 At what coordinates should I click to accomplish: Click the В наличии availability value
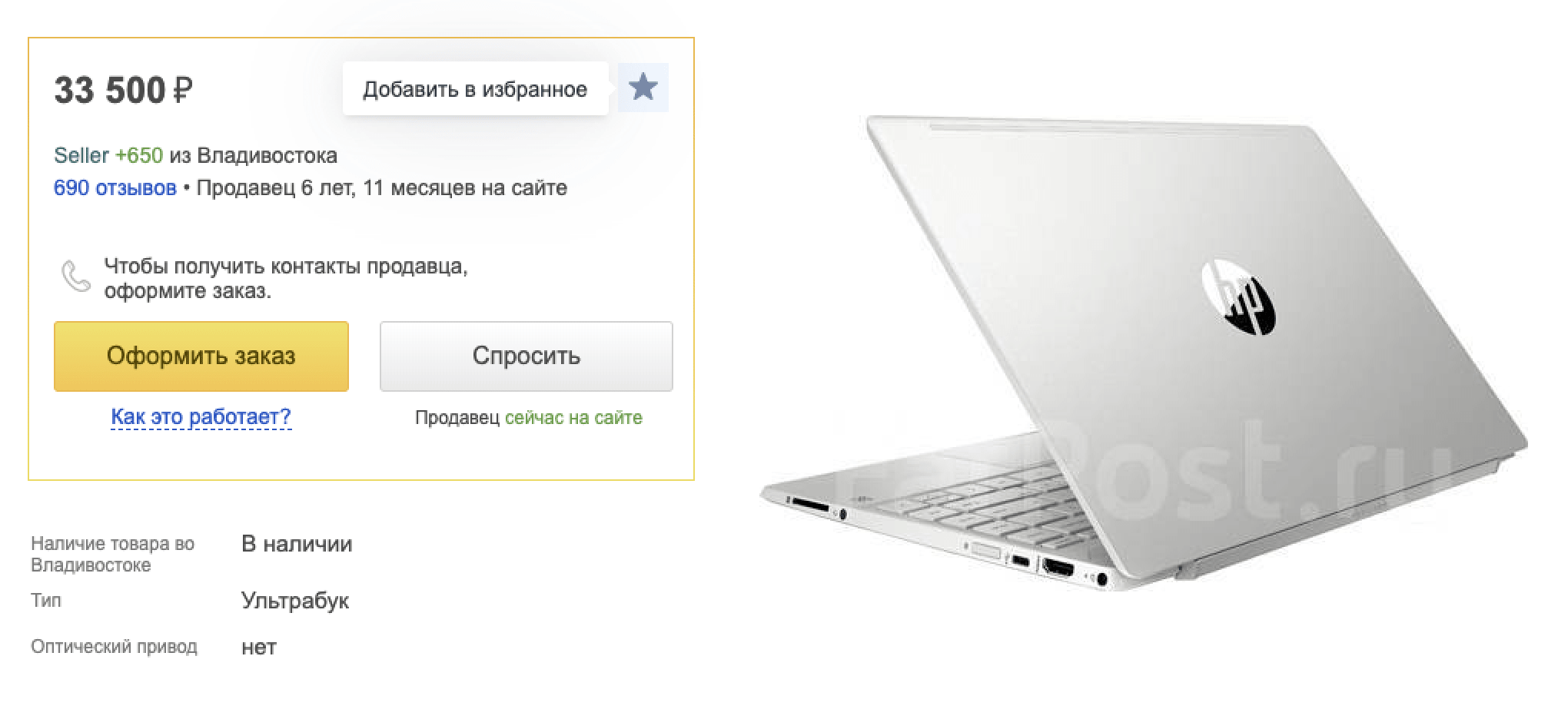point(297,544)
